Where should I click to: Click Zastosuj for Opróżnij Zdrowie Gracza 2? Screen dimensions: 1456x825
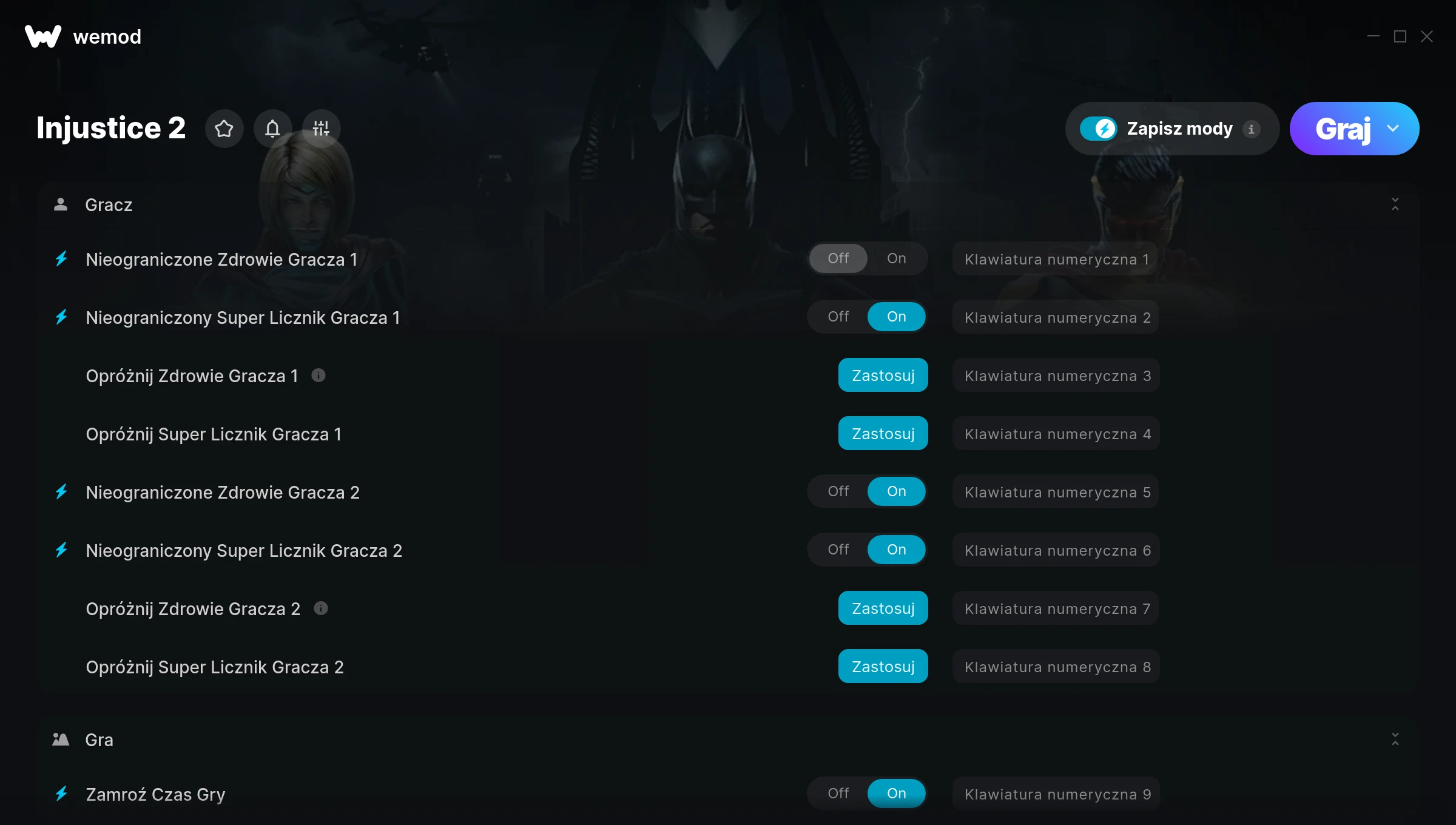point(883,608)
